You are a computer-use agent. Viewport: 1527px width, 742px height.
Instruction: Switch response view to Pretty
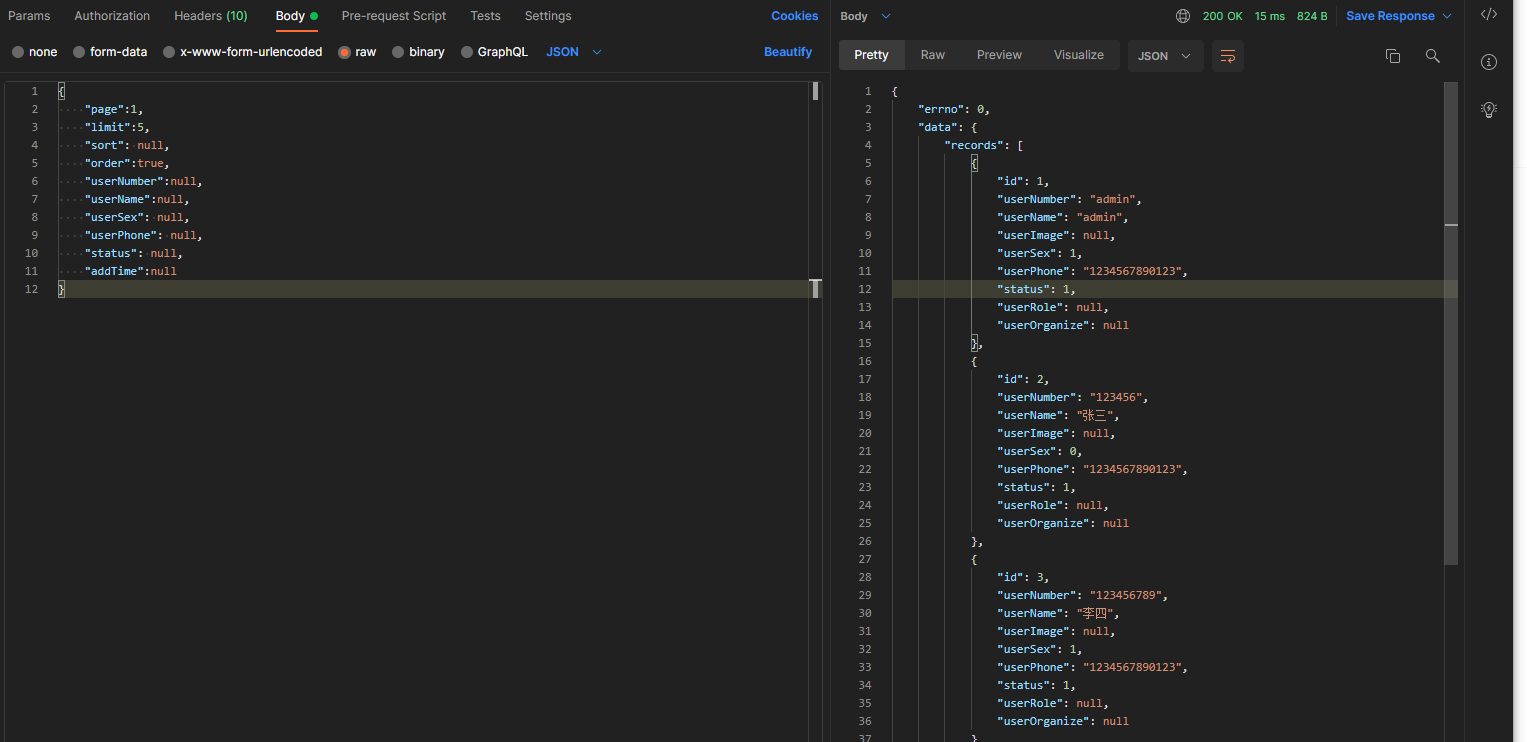(x=871, y=55)
